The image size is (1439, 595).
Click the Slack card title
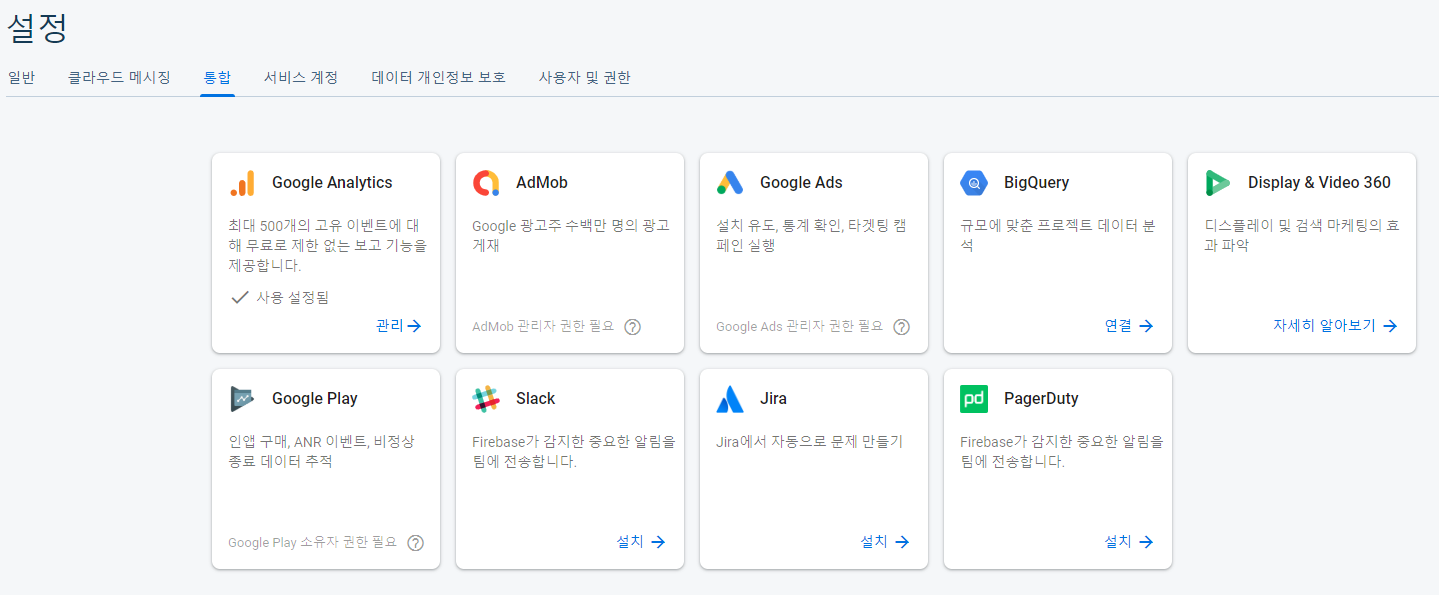tap(536, 399)
